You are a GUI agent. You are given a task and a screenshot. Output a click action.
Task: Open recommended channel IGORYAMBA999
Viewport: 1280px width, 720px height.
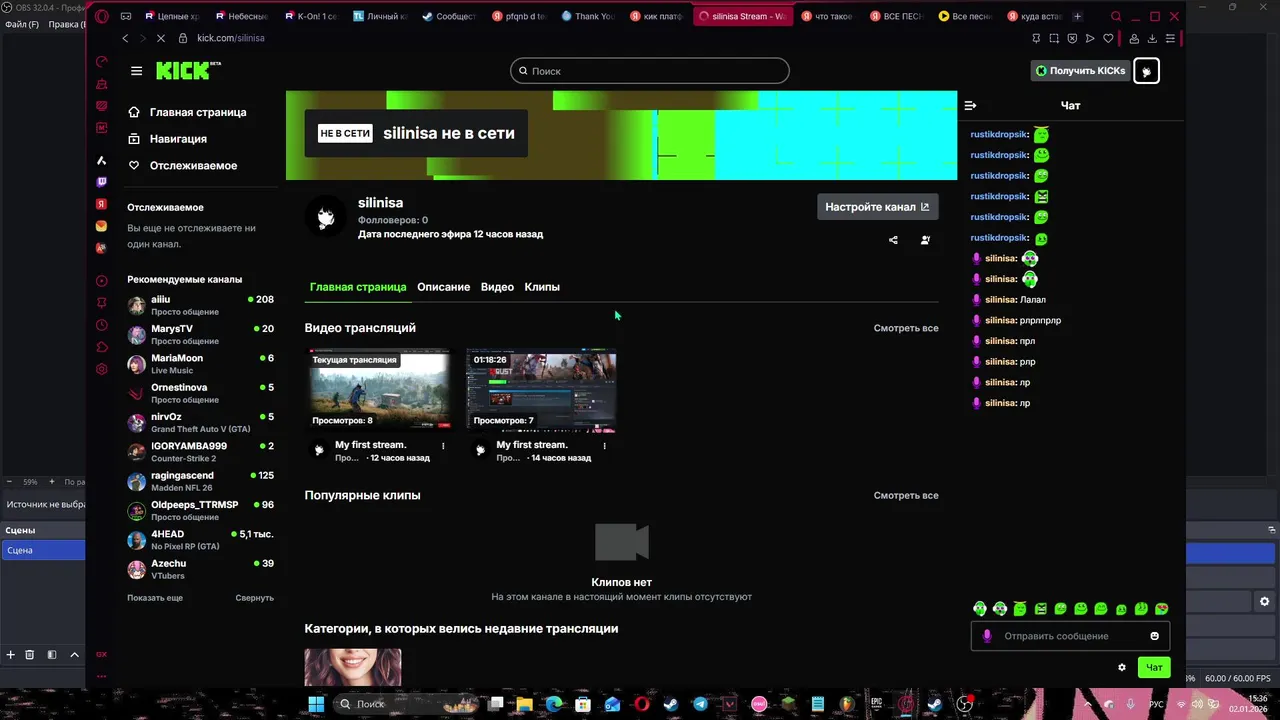click(200, 452)
